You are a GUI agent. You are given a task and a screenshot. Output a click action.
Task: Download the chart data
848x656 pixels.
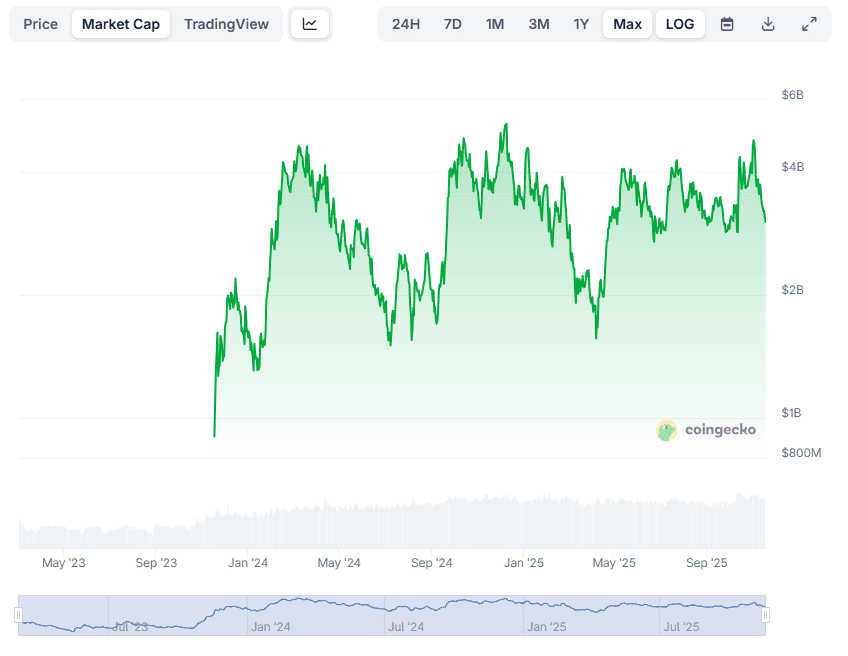768,24
